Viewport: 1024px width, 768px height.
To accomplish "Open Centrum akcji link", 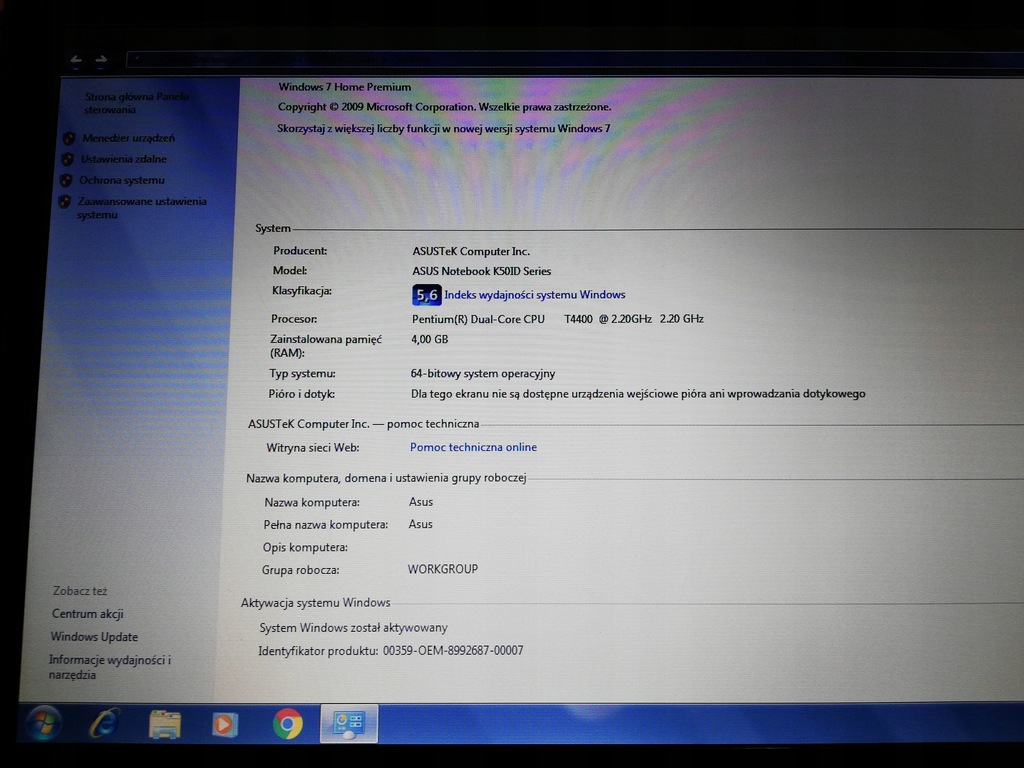I will click(x=88, y=614).
